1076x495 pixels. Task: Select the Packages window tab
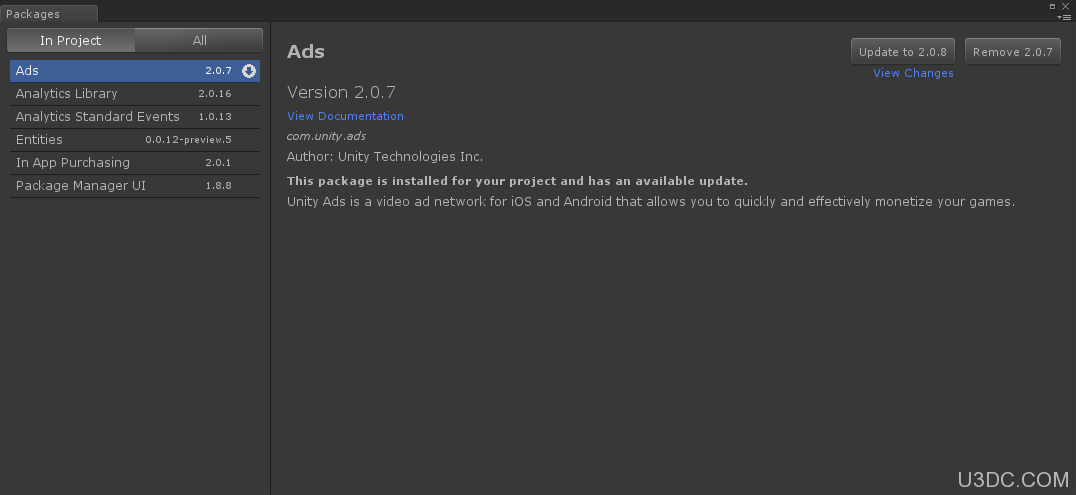pos(49,14)
